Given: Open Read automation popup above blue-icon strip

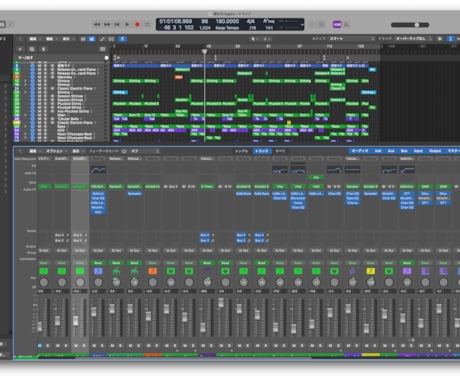Looking at the screenshot, I should pos(98,263).
